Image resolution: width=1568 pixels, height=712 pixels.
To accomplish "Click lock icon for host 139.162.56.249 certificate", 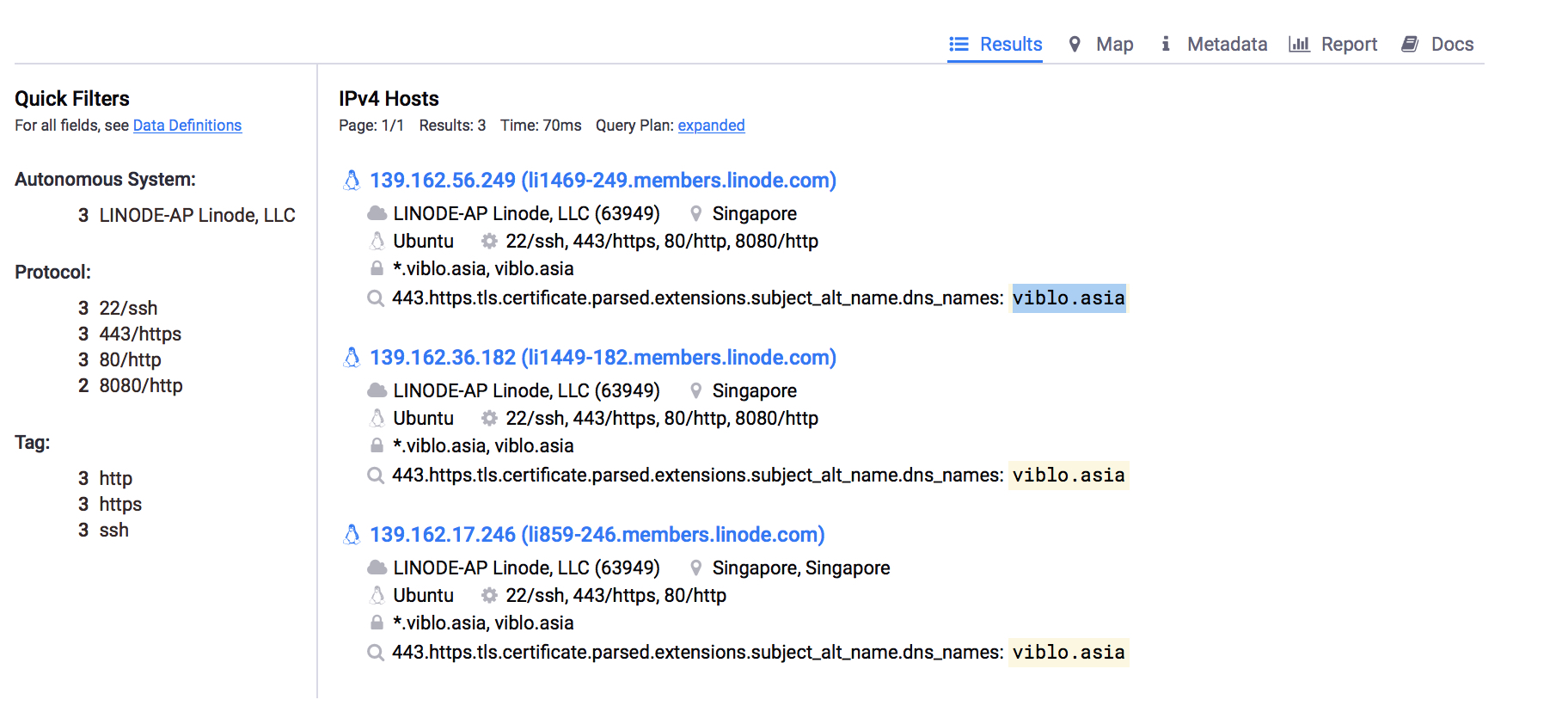I will click(377, 268).
